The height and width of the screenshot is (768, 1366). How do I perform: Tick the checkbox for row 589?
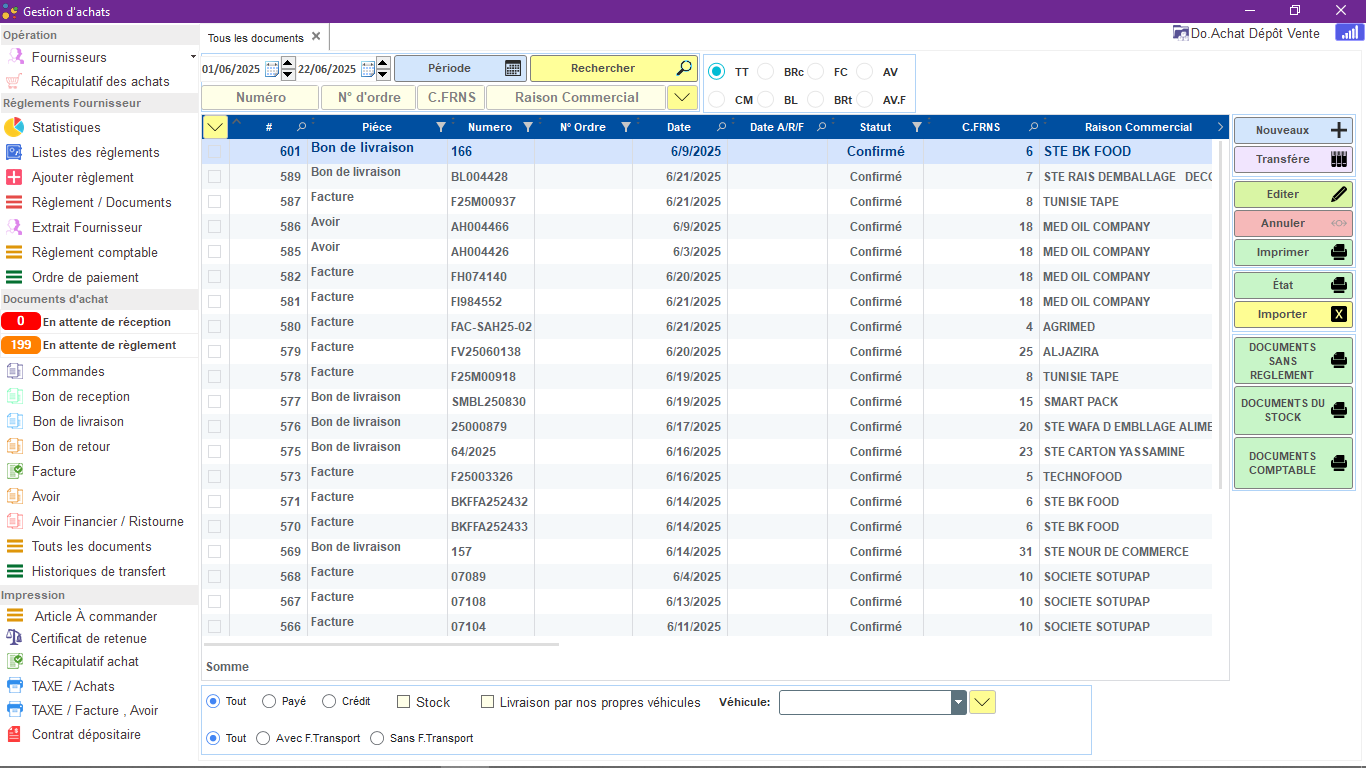(214, 176)
